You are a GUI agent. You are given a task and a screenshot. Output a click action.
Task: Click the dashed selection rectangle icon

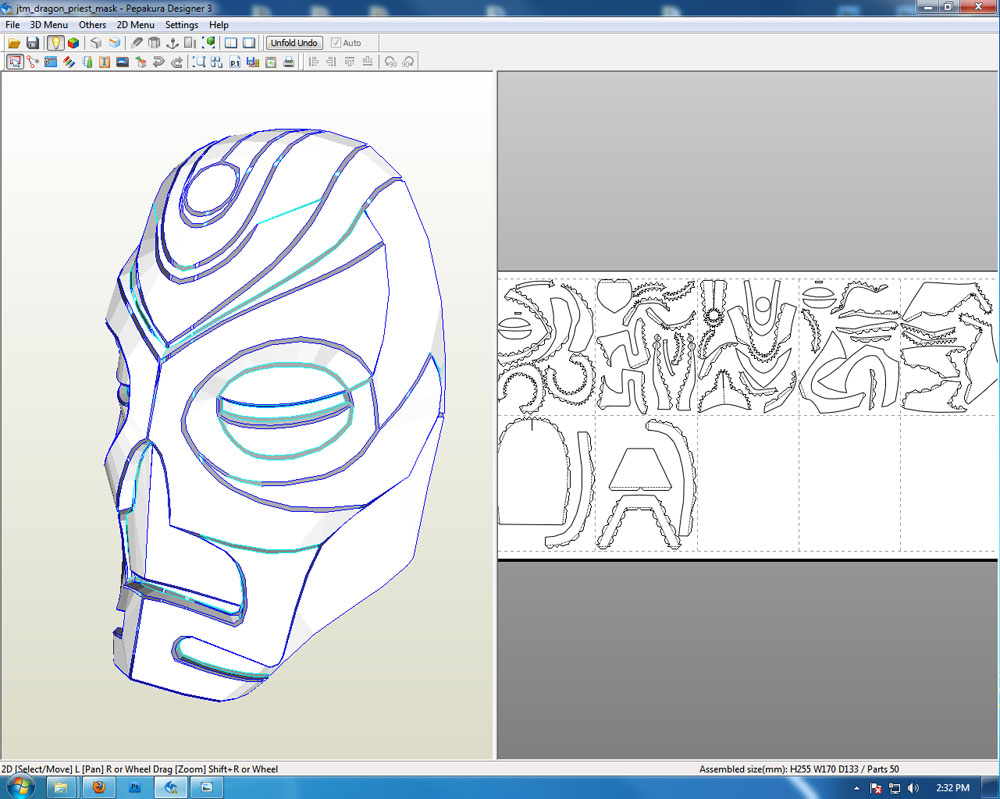coord(199,62)
